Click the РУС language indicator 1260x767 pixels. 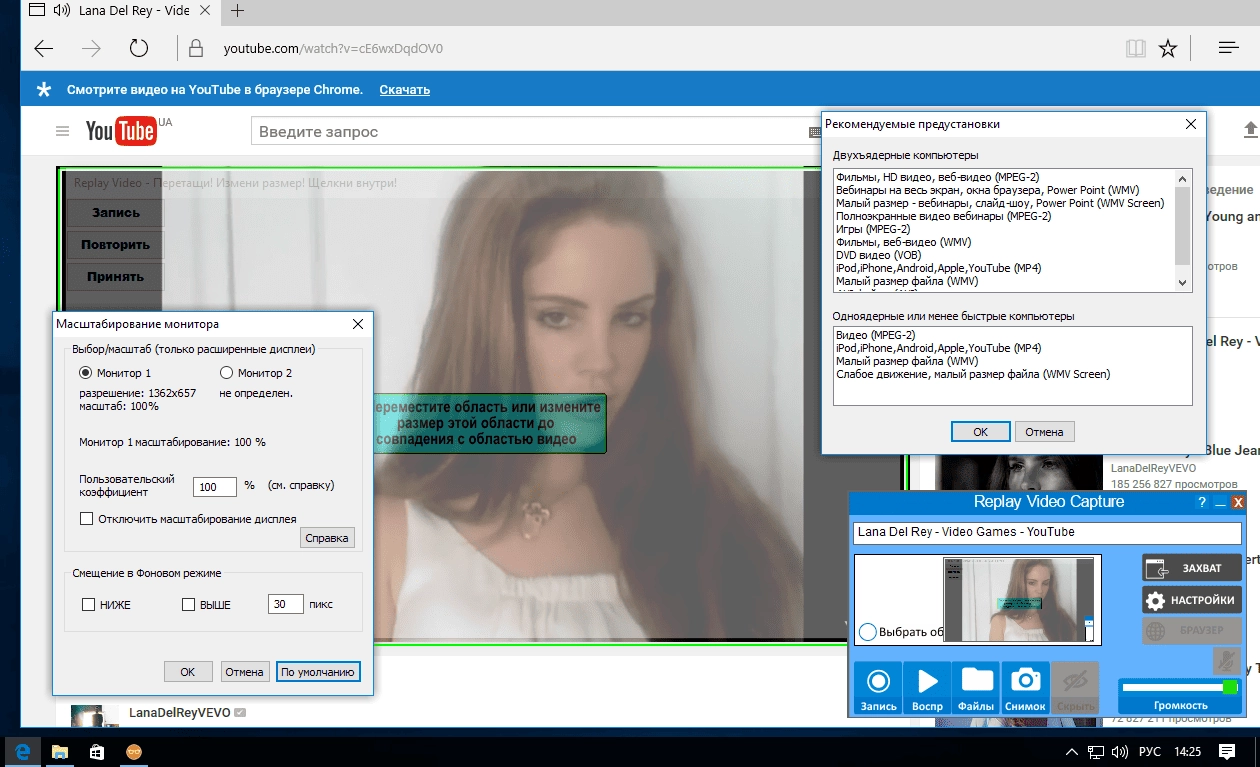[x=1150, y=752]
